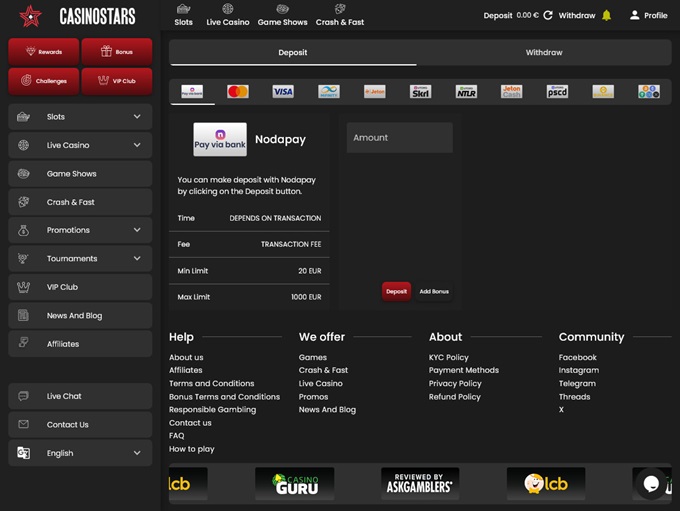The width and height of the screenshot is (680, 511).
Task: Choose Visa as the payment option
Action: pos(283,91)
